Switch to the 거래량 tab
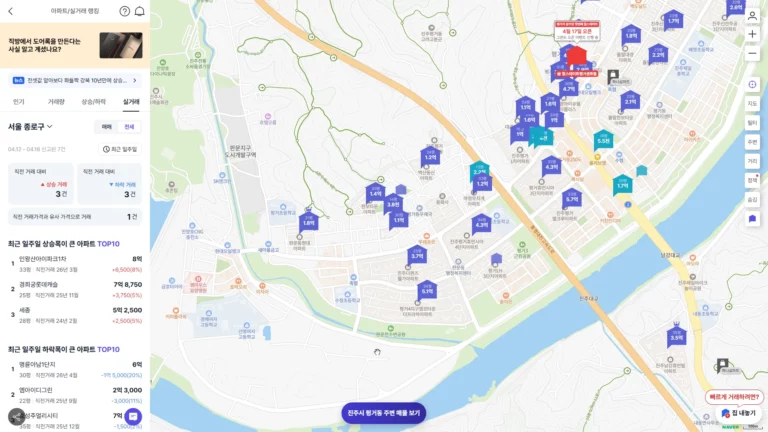The width and height of the screenshot is (768, 432). coord(56,102)
